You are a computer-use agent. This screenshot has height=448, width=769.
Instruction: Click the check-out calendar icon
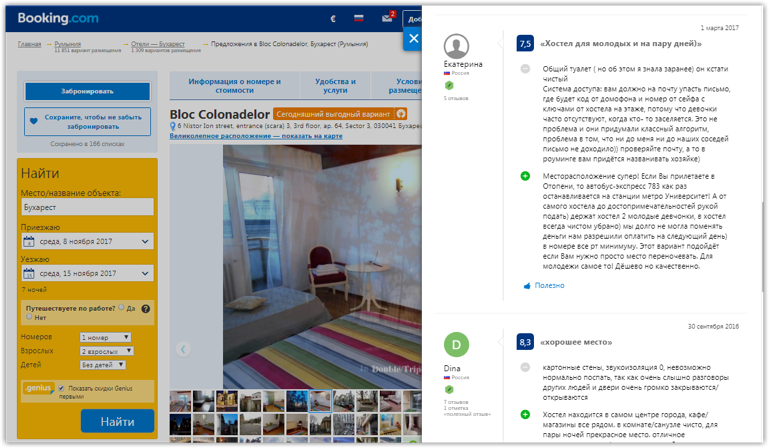pyautogui.click(x=29, y=273)
